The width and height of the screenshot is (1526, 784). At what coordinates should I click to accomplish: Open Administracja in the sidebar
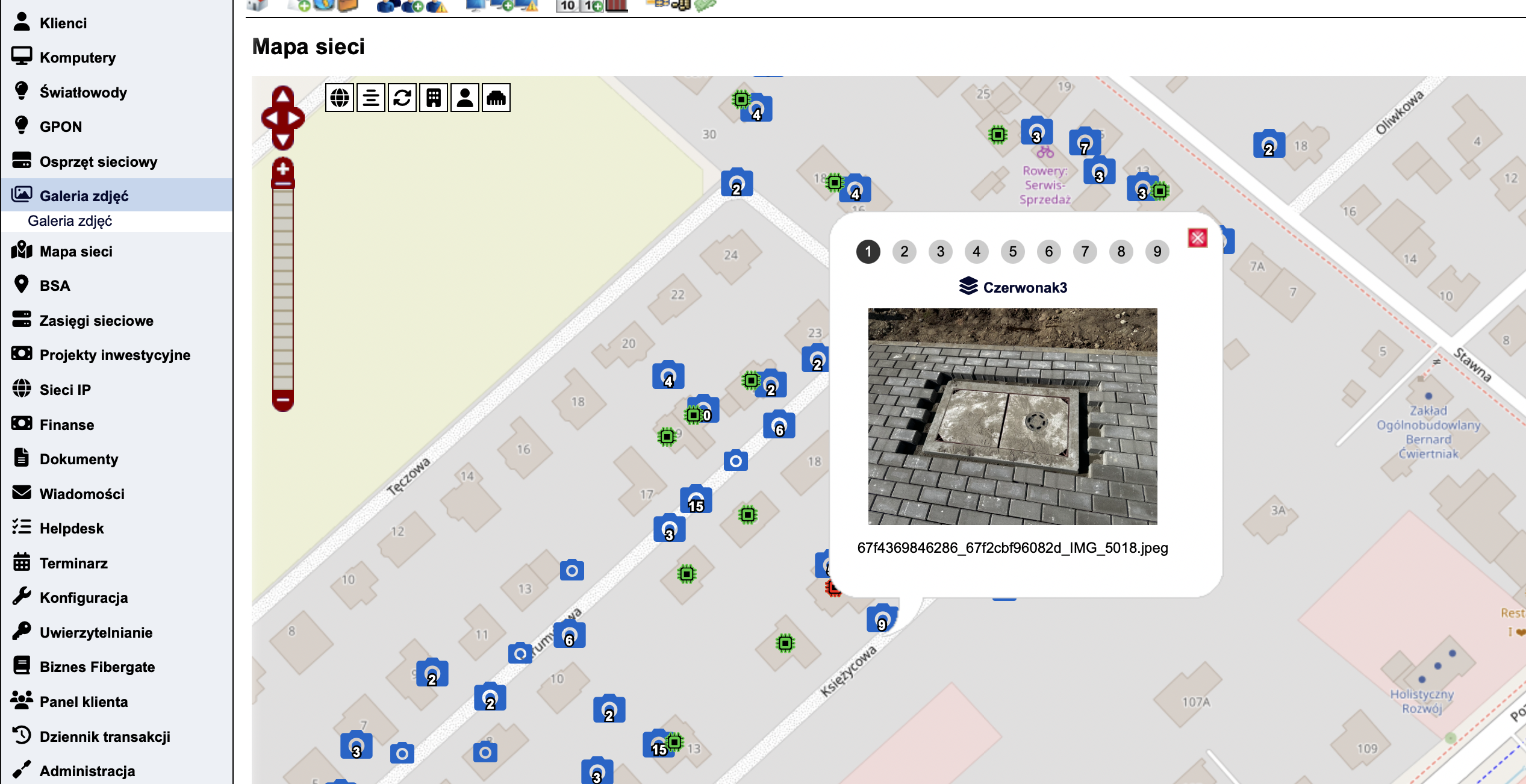click(x=117, y=771)
